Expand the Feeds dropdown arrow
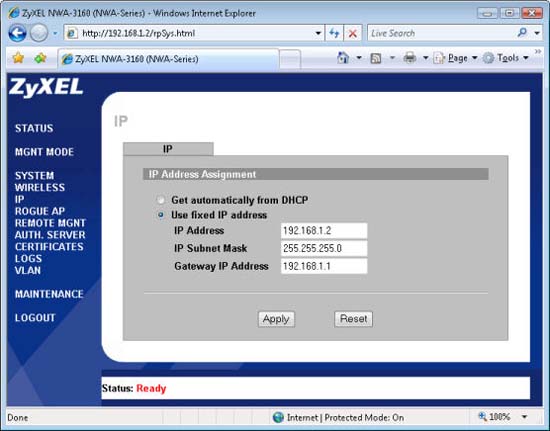The image size is (550, 431). (x=392, y=58)
